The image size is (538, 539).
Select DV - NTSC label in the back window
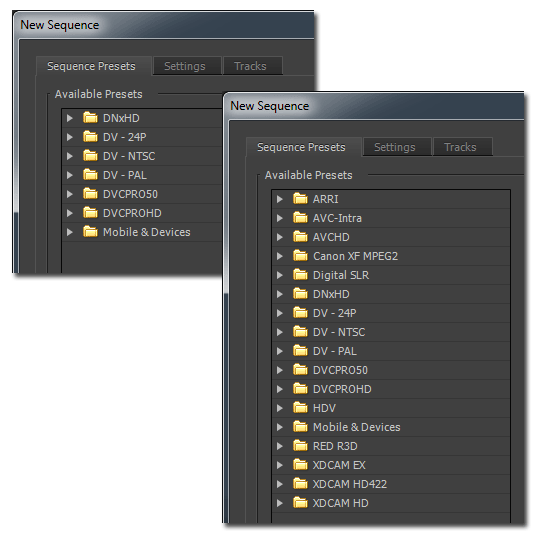tap(129, 156)
